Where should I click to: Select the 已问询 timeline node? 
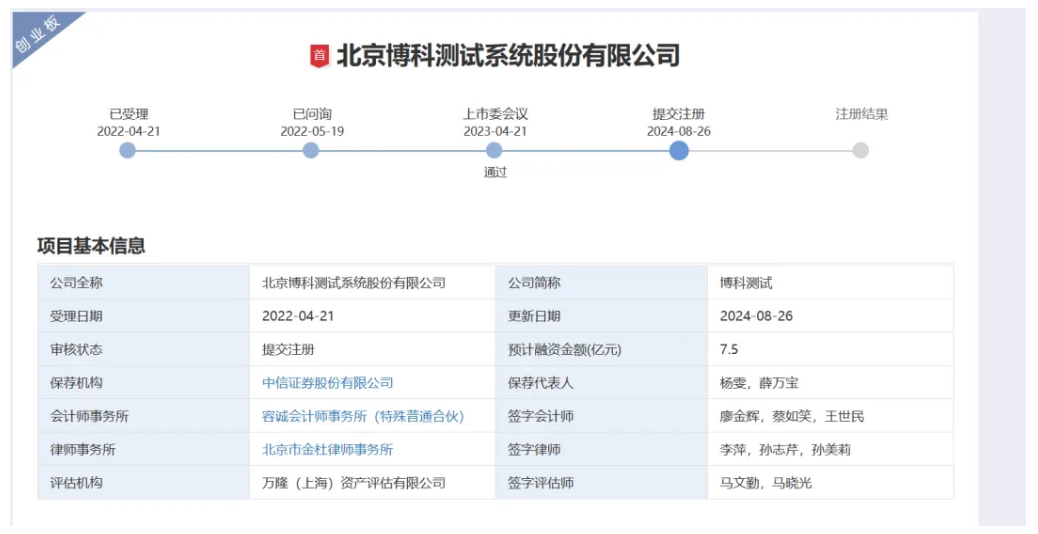(x=310, y=151)
